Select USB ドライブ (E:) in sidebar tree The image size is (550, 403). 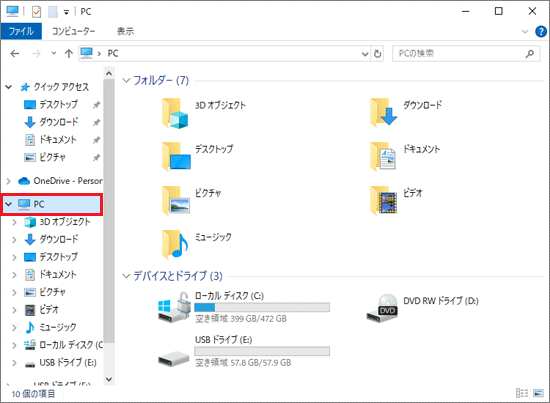click(60, 363)
